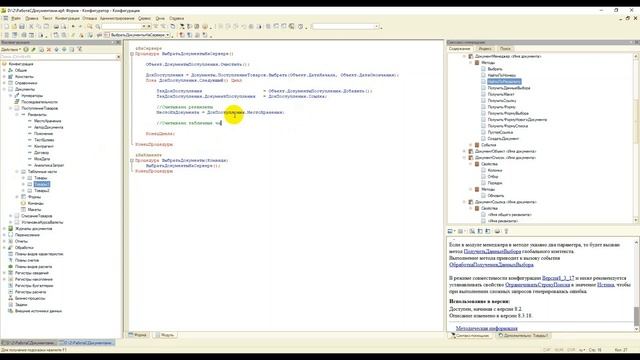Click the Paste toolbar icon
Image resolution: width=640 pixels, height=360 pixels.
click(x=46, y=27)
